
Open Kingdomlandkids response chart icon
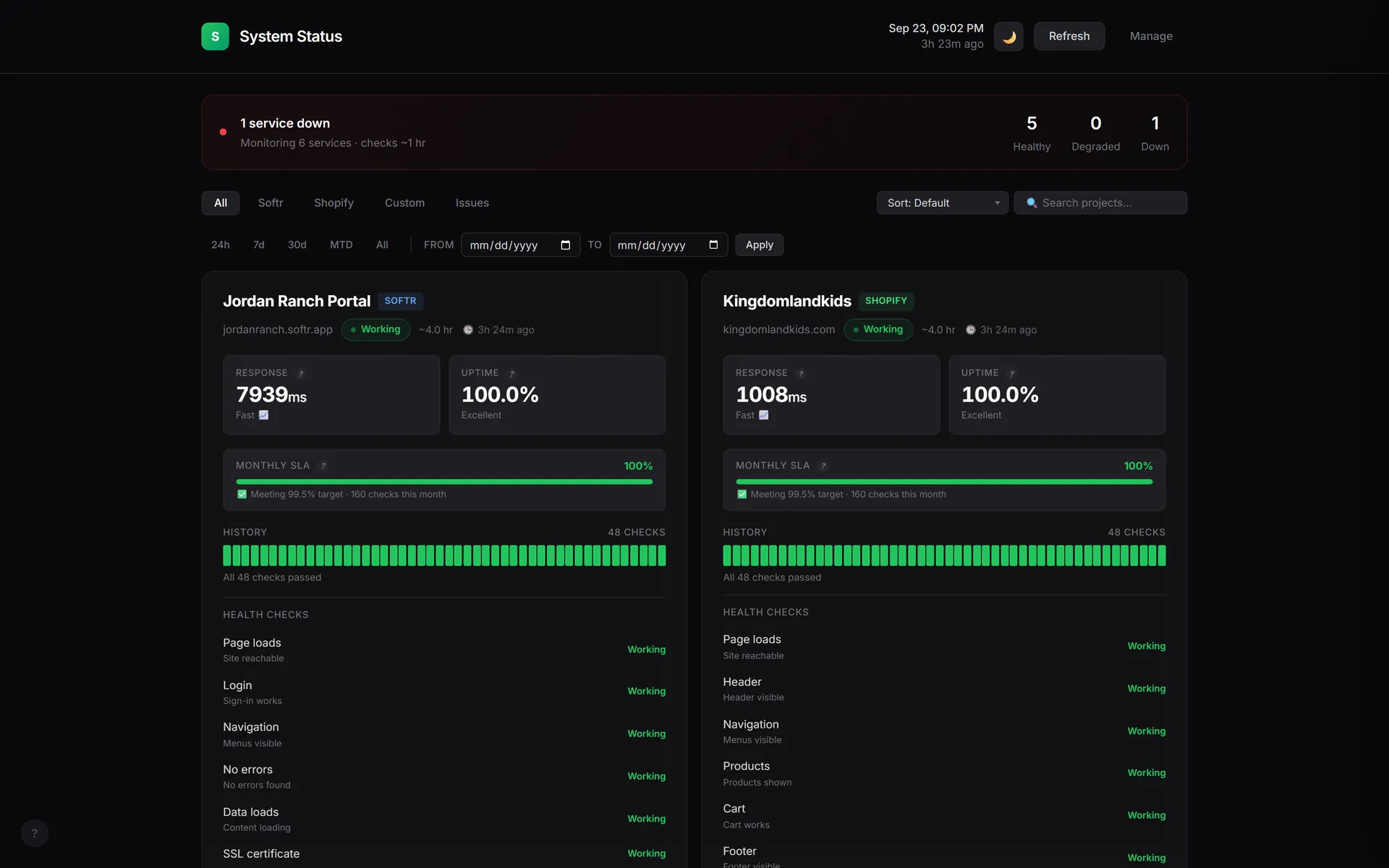click(763, 415)
